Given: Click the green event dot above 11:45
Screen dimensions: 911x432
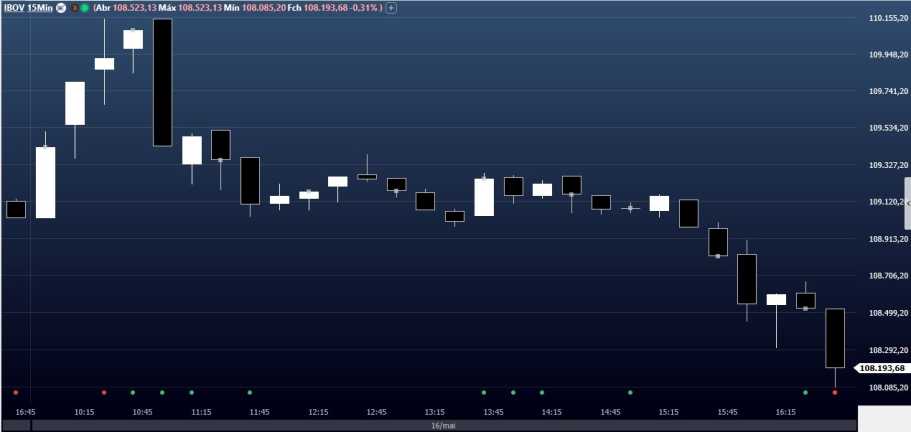Looking at the screenshot, I should point(250,392).
